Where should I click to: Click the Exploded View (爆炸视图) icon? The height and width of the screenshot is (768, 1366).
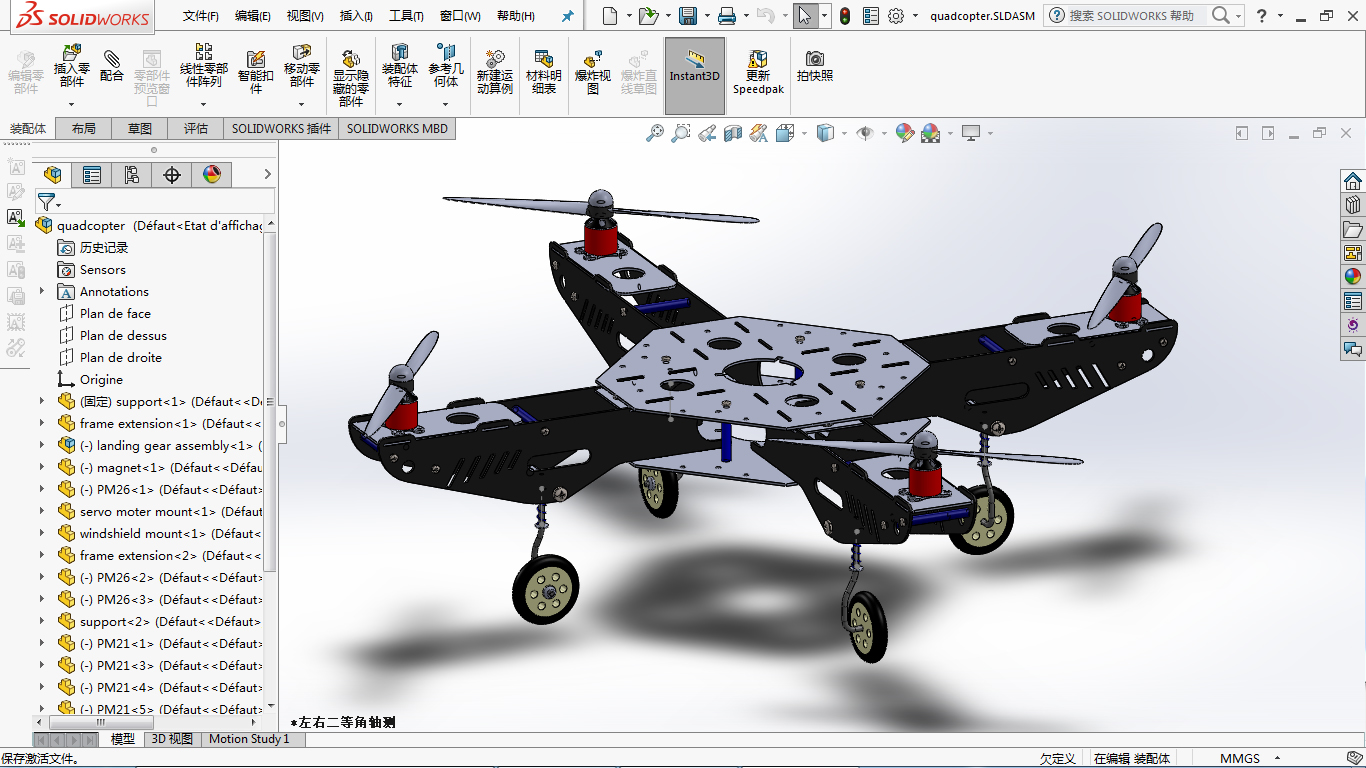593,72
